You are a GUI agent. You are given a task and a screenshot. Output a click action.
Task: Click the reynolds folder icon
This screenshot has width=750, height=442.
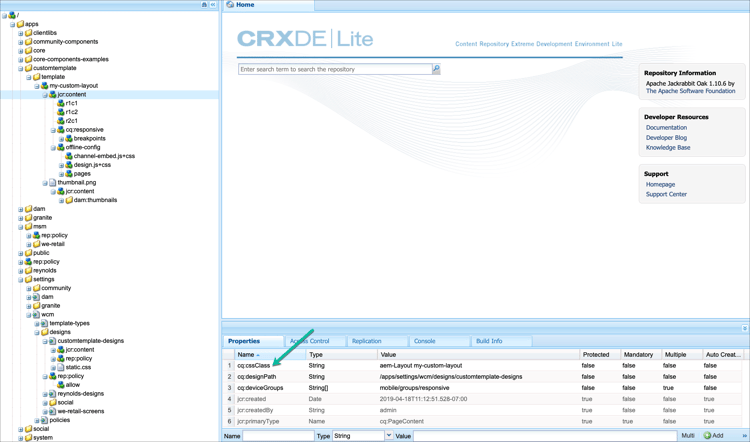tap(28, 271)
